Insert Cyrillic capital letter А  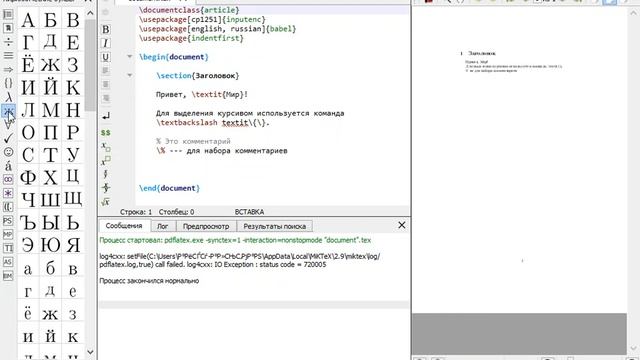28,20
